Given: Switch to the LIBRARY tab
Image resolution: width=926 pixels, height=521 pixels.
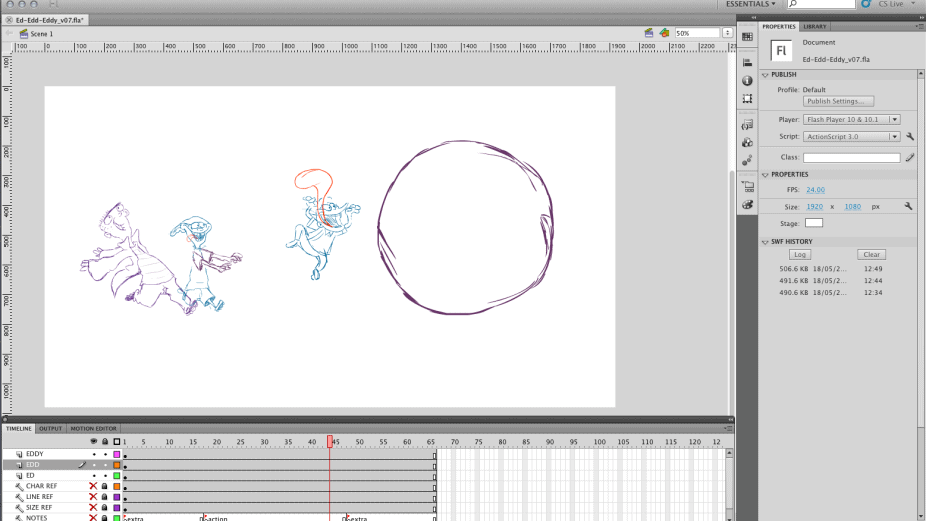Looking at the screenshot, I should 814,26.
